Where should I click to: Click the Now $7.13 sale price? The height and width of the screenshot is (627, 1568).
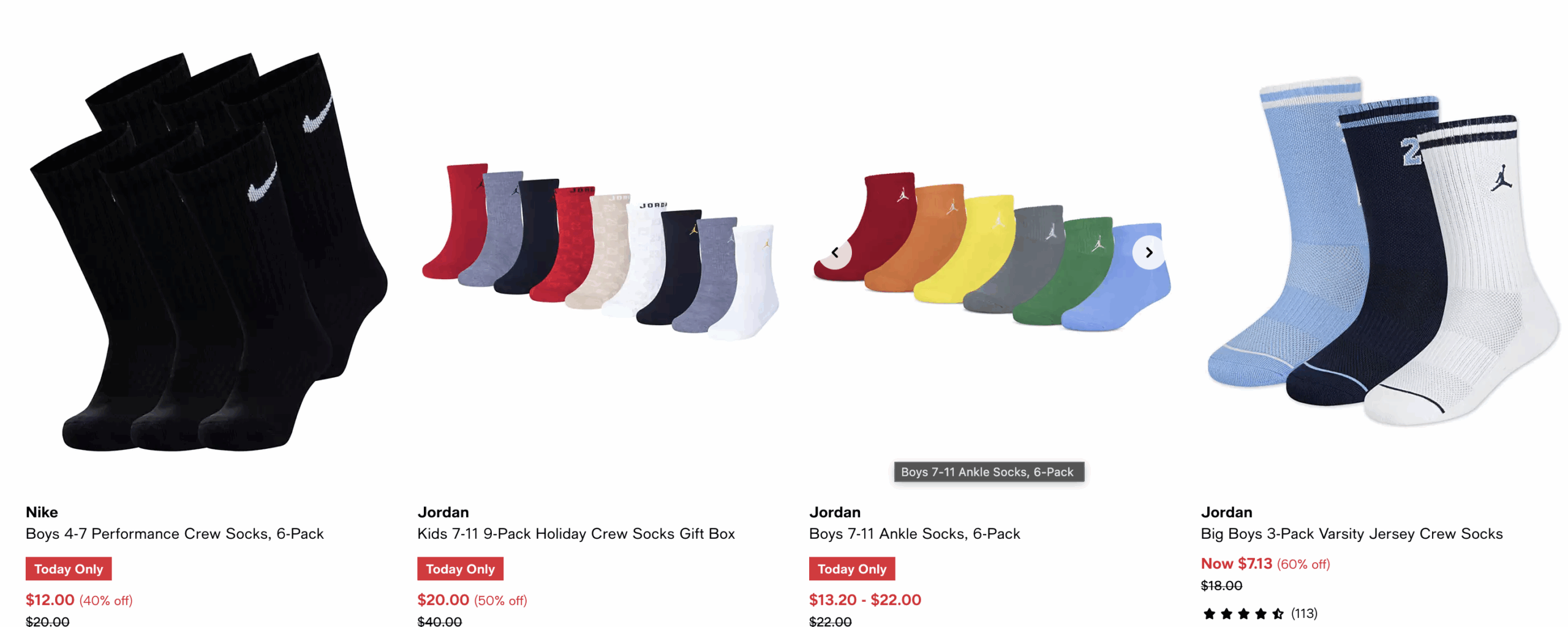(1236, 563)
